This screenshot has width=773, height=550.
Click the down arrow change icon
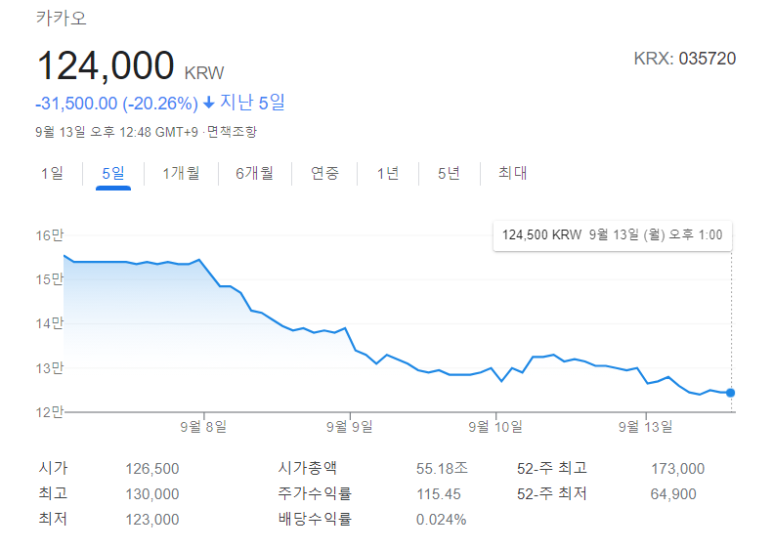click(209, 103)
